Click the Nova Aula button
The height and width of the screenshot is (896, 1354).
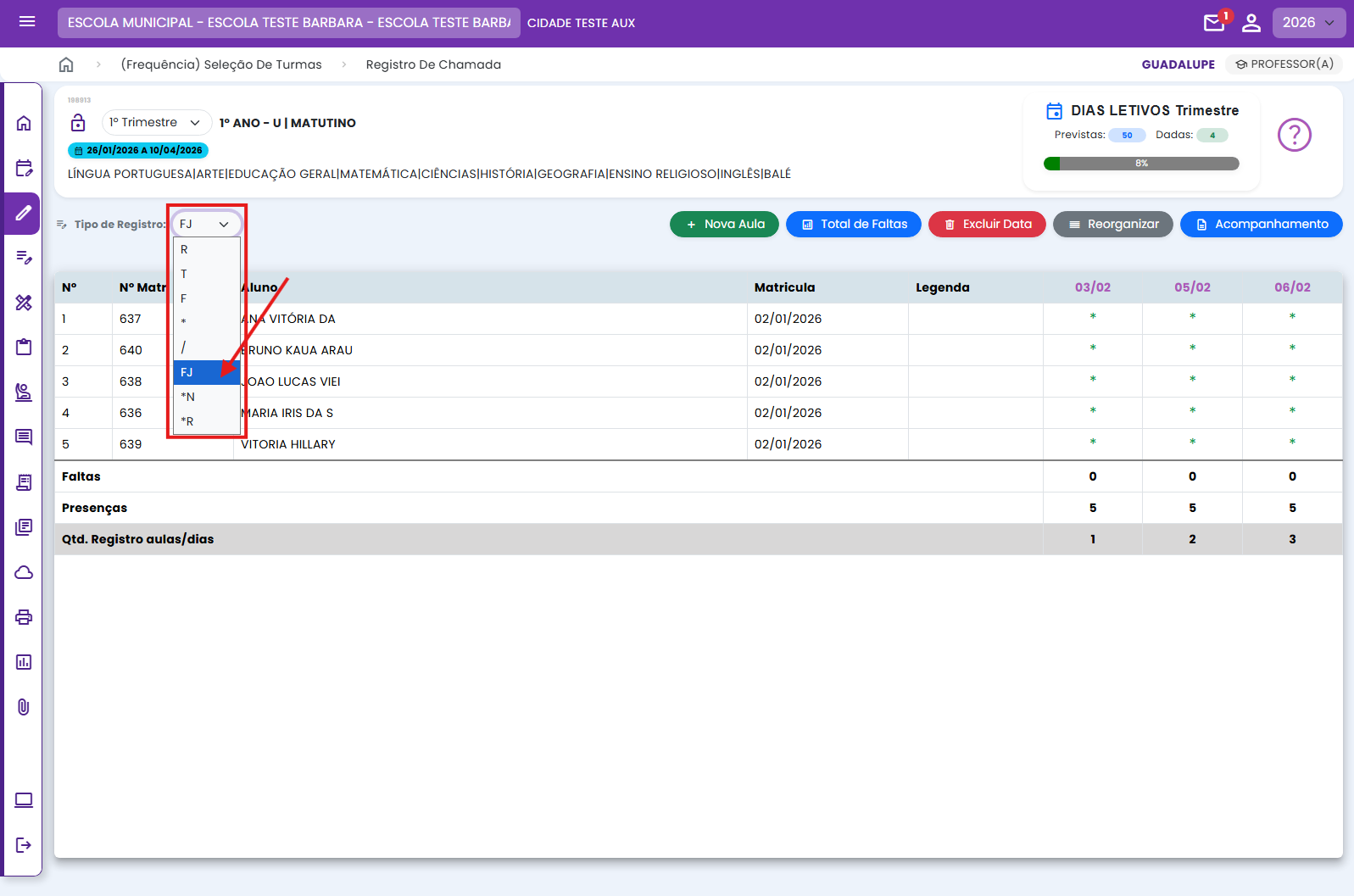(724, 225)
